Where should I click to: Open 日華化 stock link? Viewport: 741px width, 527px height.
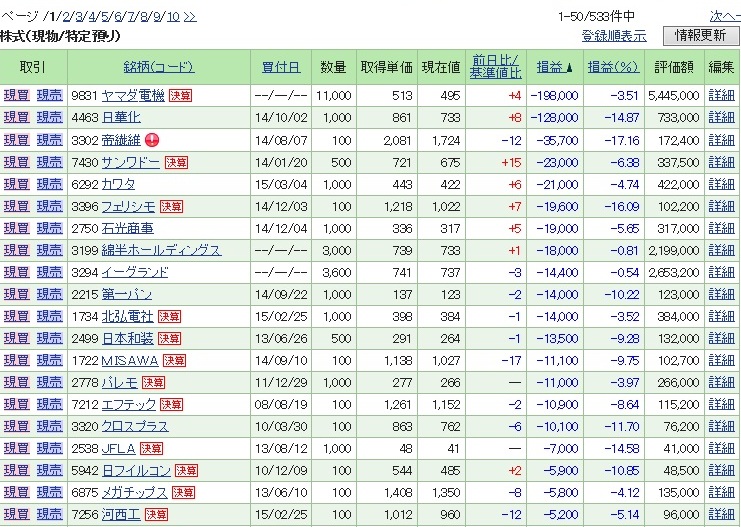tap(121, 117)
